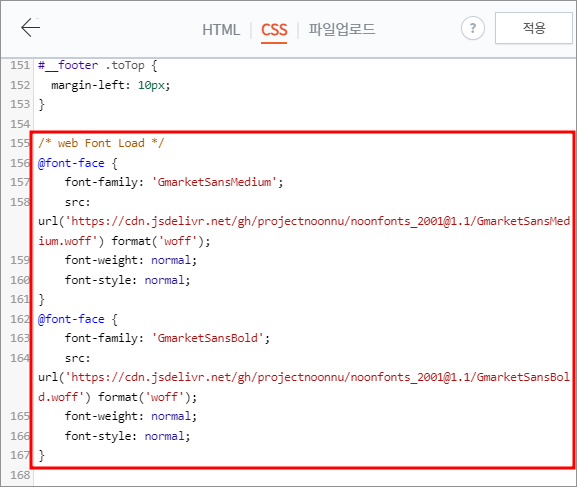This screenshot has height=487, width=577.
Task: Place cursor on empty line 168
Action: tap(304, 475)
